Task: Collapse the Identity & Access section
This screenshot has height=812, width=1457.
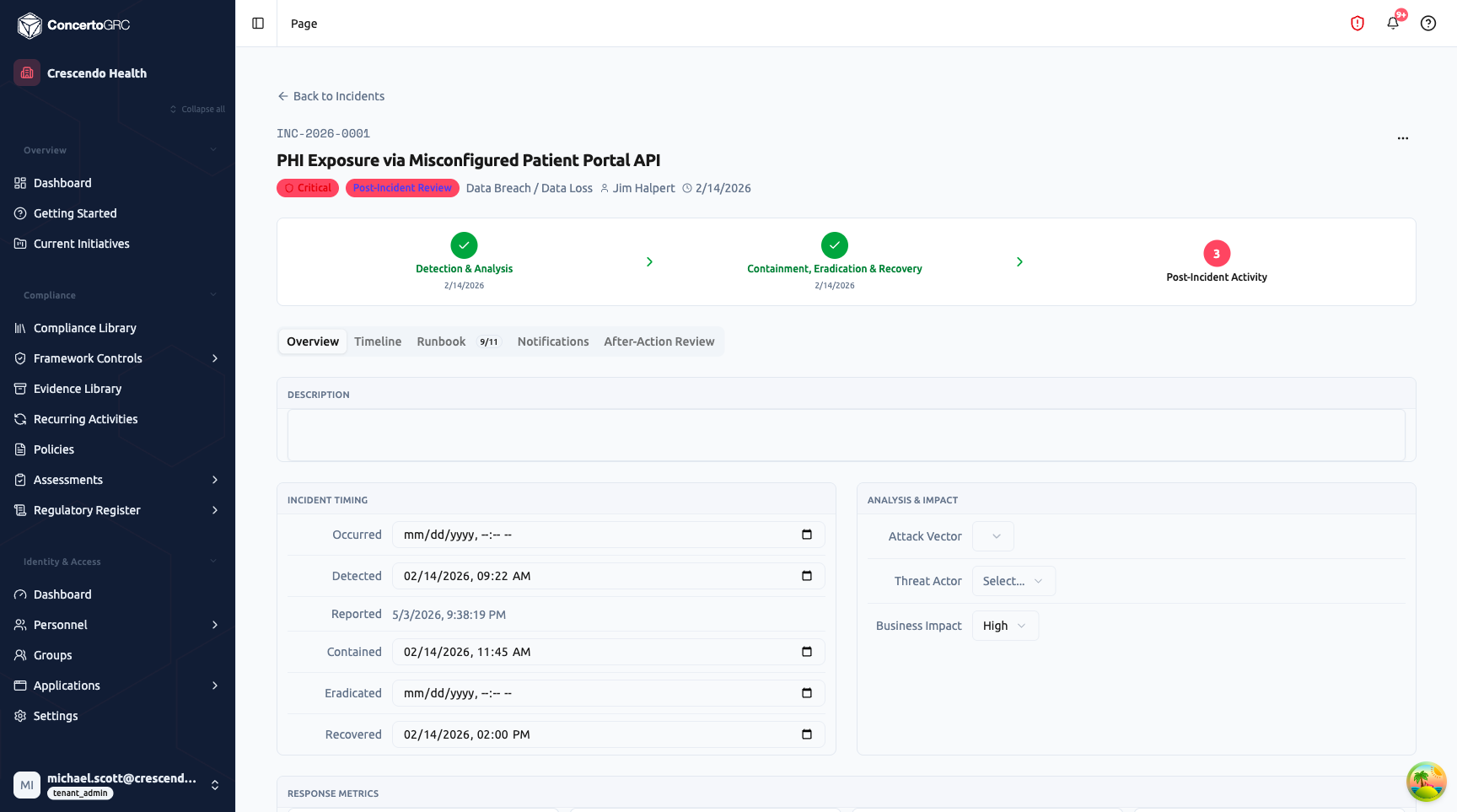Action: [x=213, y=562]
